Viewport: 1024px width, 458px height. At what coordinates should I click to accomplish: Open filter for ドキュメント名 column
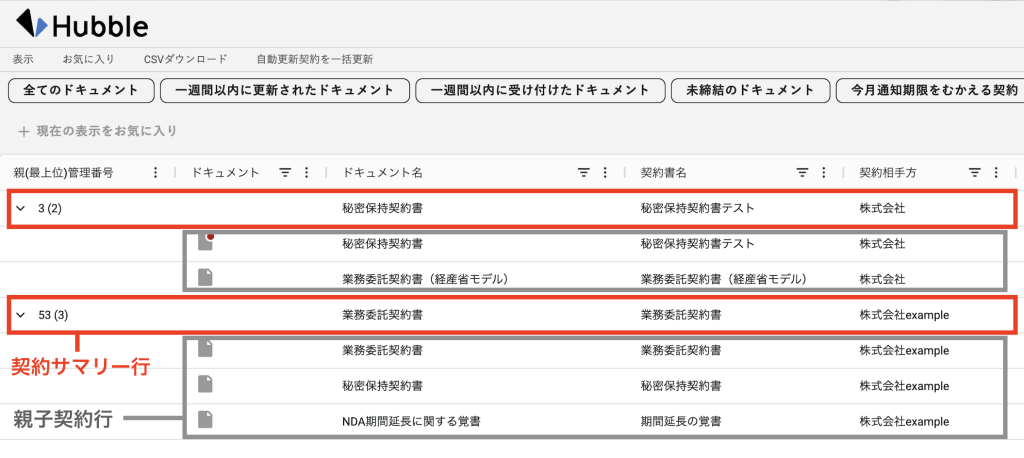[584, 173]
